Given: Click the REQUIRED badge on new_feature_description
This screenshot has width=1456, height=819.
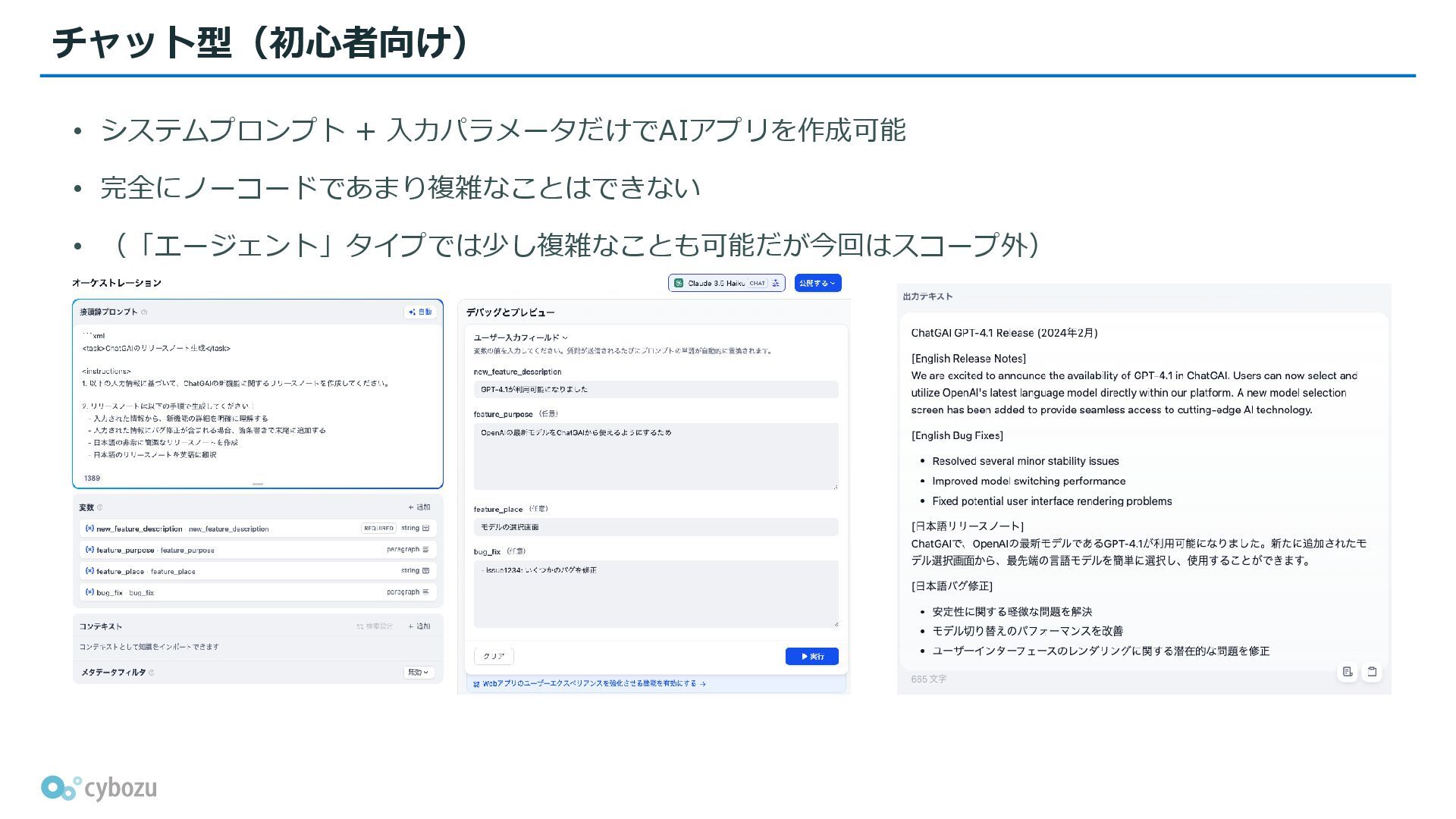Looking at the screenshot, I should point(378,528).
